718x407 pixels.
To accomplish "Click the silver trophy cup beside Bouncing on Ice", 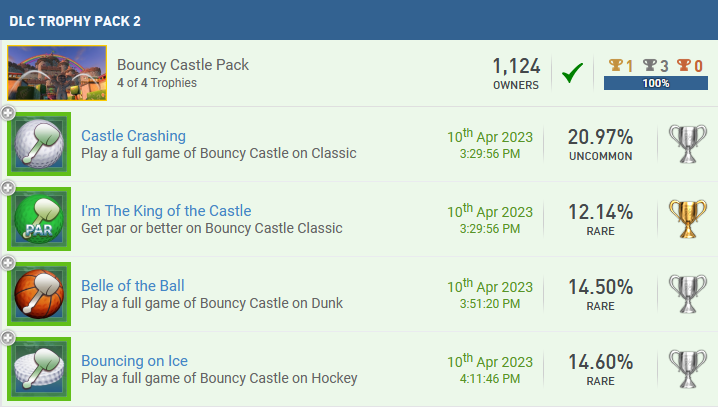I will [x=687, y=369].
